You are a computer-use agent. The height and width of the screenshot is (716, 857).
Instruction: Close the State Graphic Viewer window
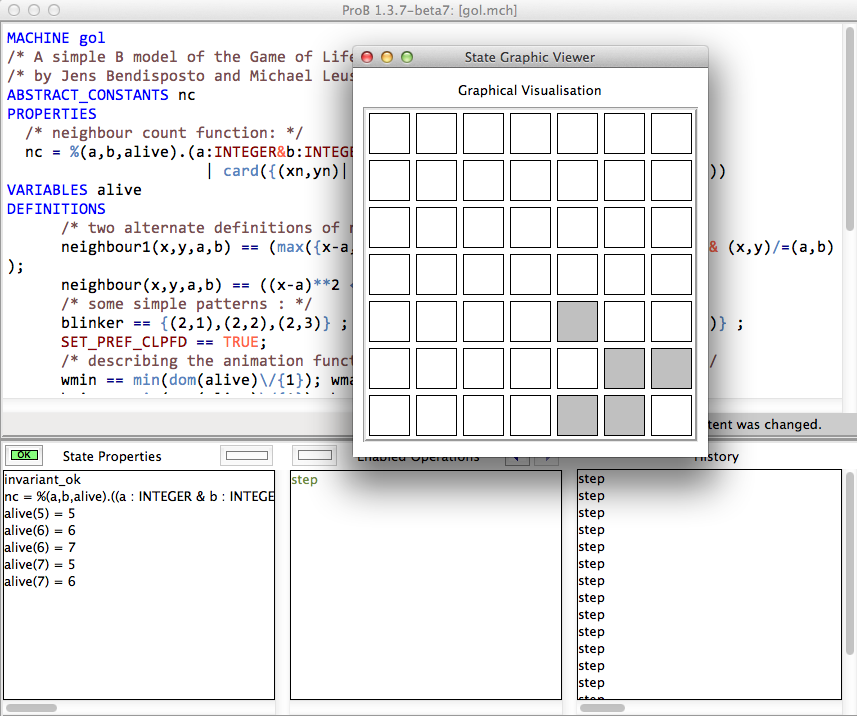coord(367,58)
